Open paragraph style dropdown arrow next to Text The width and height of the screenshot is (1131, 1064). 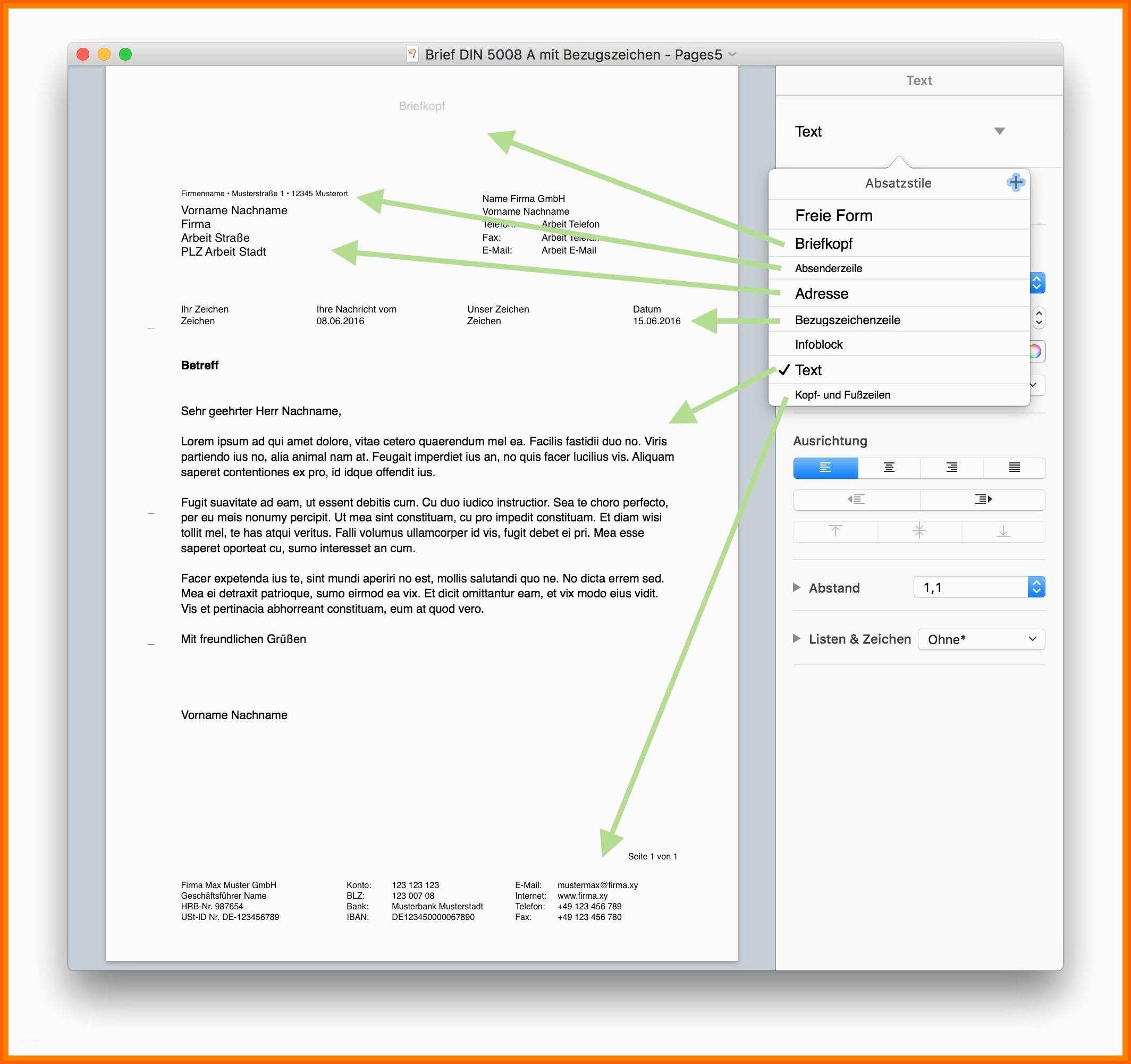1000,131
